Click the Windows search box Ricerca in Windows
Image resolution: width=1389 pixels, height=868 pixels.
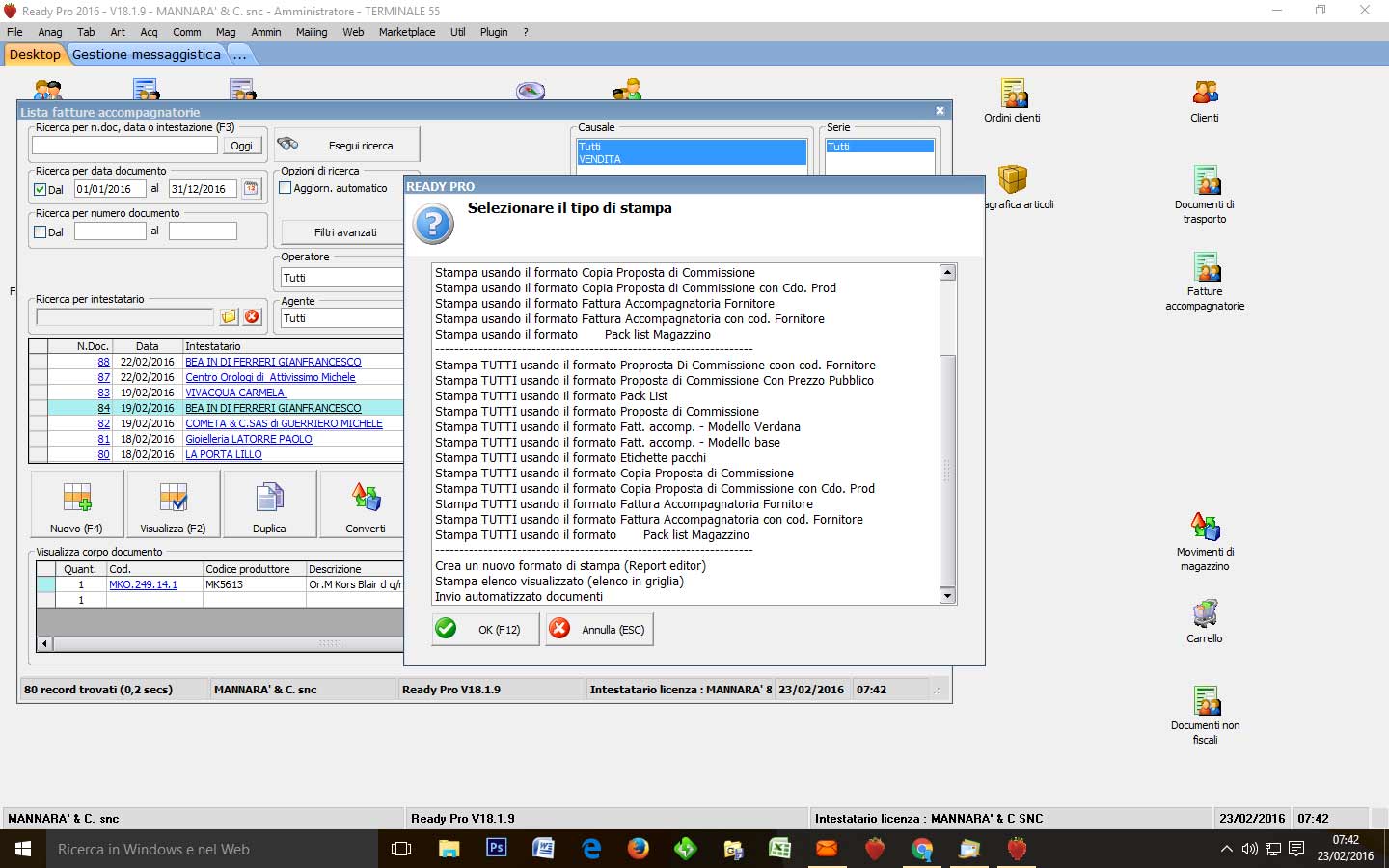click(212, 849)
